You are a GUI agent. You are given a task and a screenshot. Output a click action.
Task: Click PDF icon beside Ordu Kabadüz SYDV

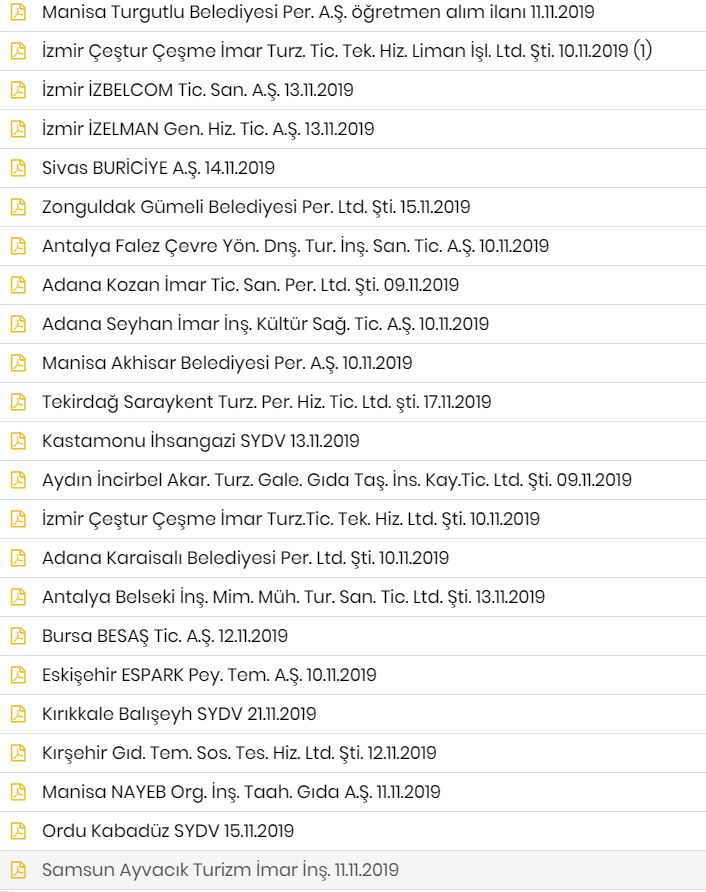18,831
